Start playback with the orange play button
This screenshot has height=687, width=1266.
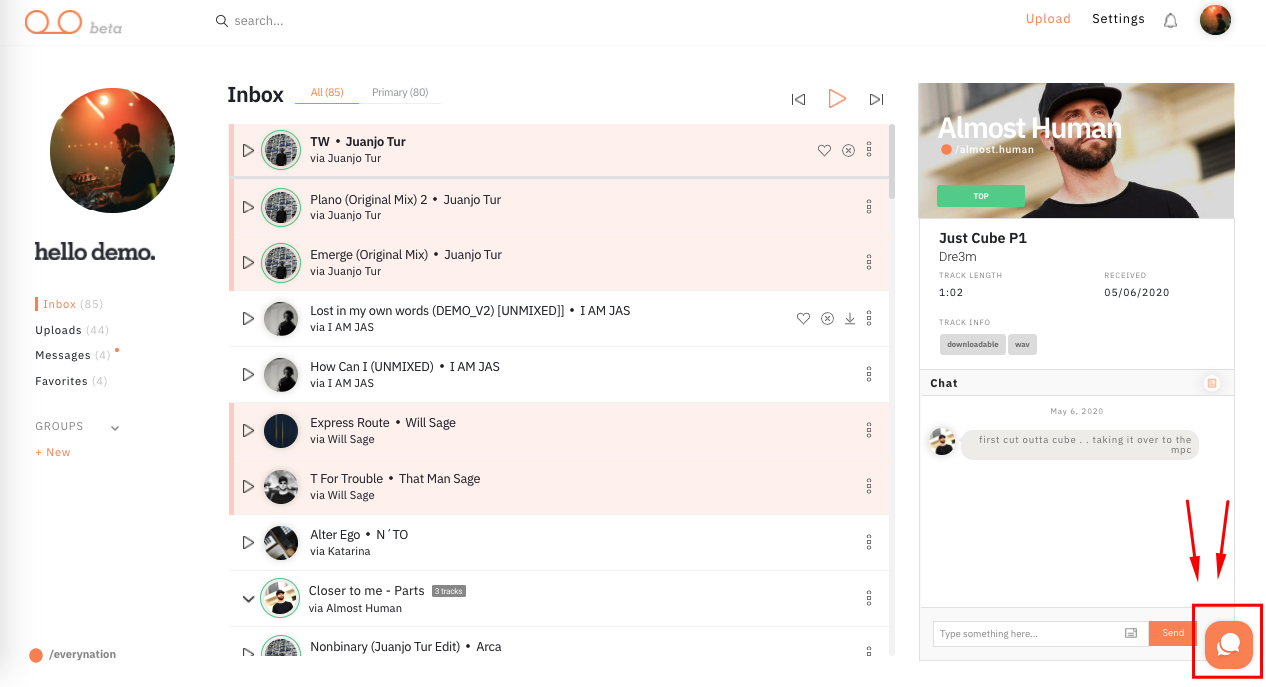coord(837,98)
